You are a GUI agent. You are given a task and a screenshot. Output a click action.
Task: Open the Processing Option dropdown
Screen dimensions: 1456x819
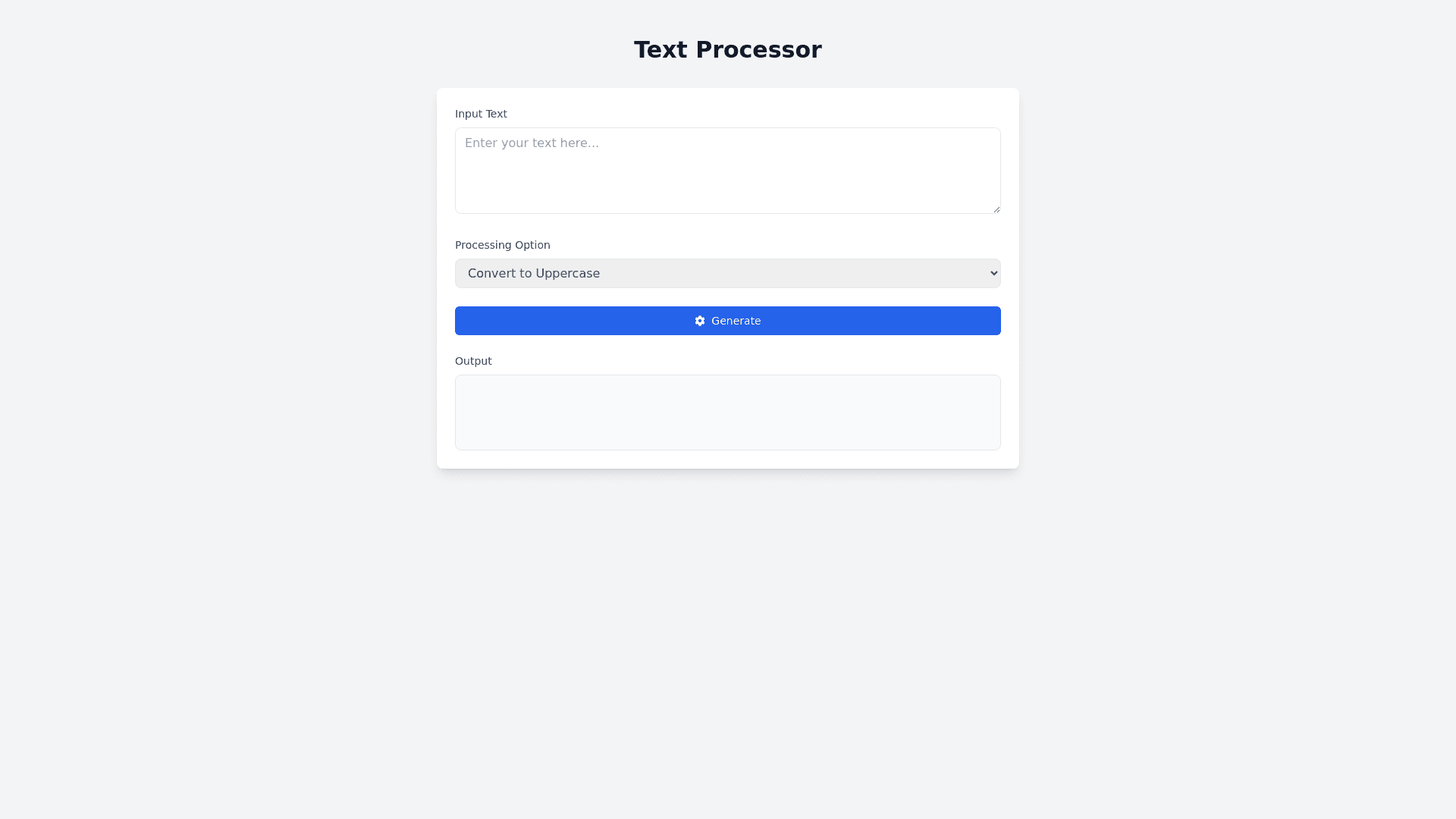tap(727, 273)
